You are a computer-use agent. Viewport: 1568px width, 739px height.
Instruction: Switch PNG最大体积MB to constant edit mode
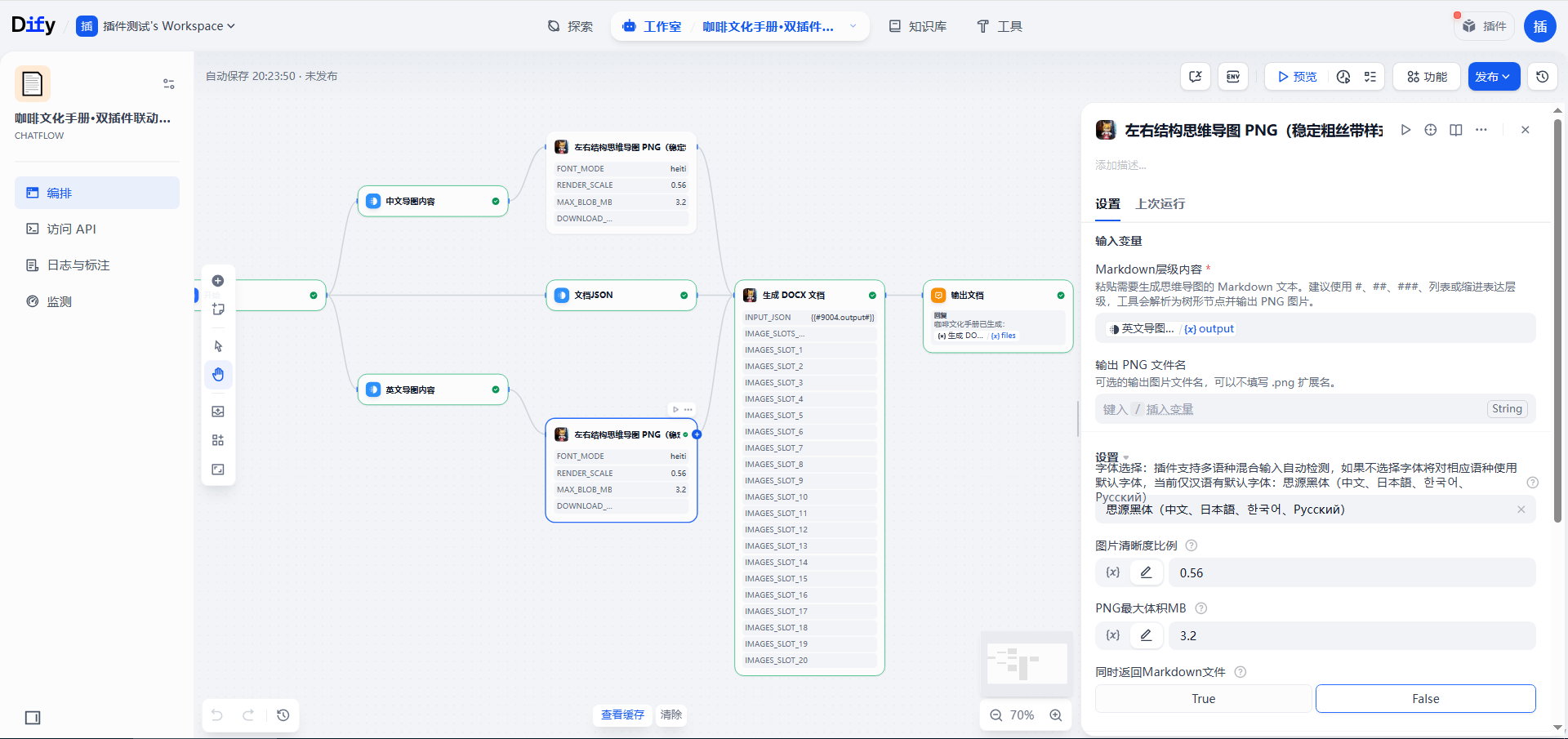(x=1147, y=635)
